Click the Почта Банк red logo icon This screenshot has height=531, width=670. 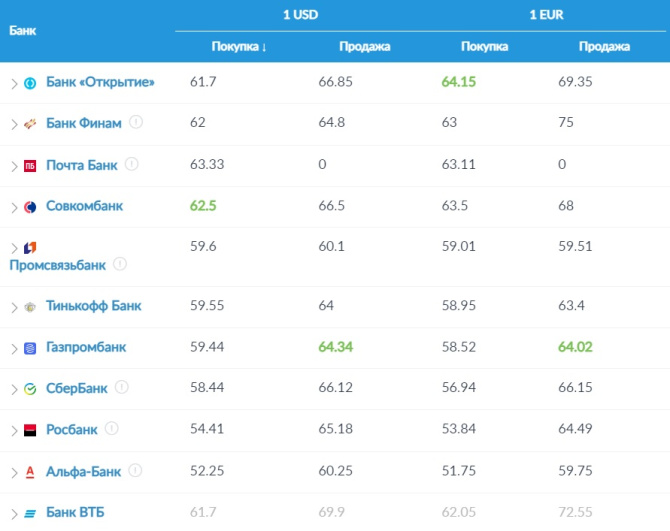click(x=30, y=165)
